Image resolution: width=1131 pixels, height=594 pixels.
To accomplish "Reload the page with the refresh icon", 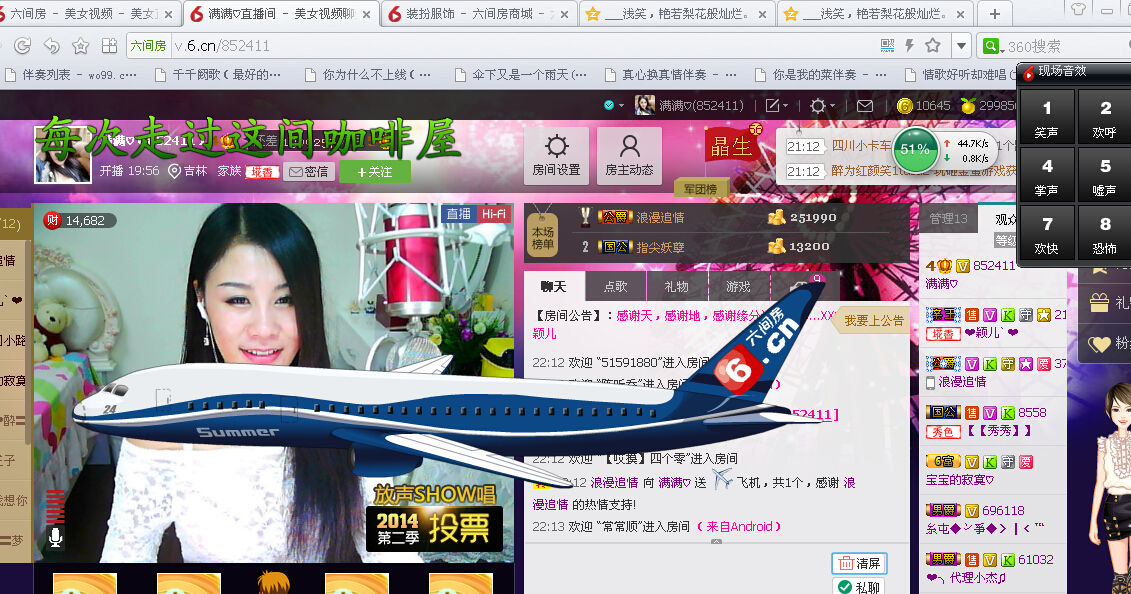I will [x=22, y=46].
